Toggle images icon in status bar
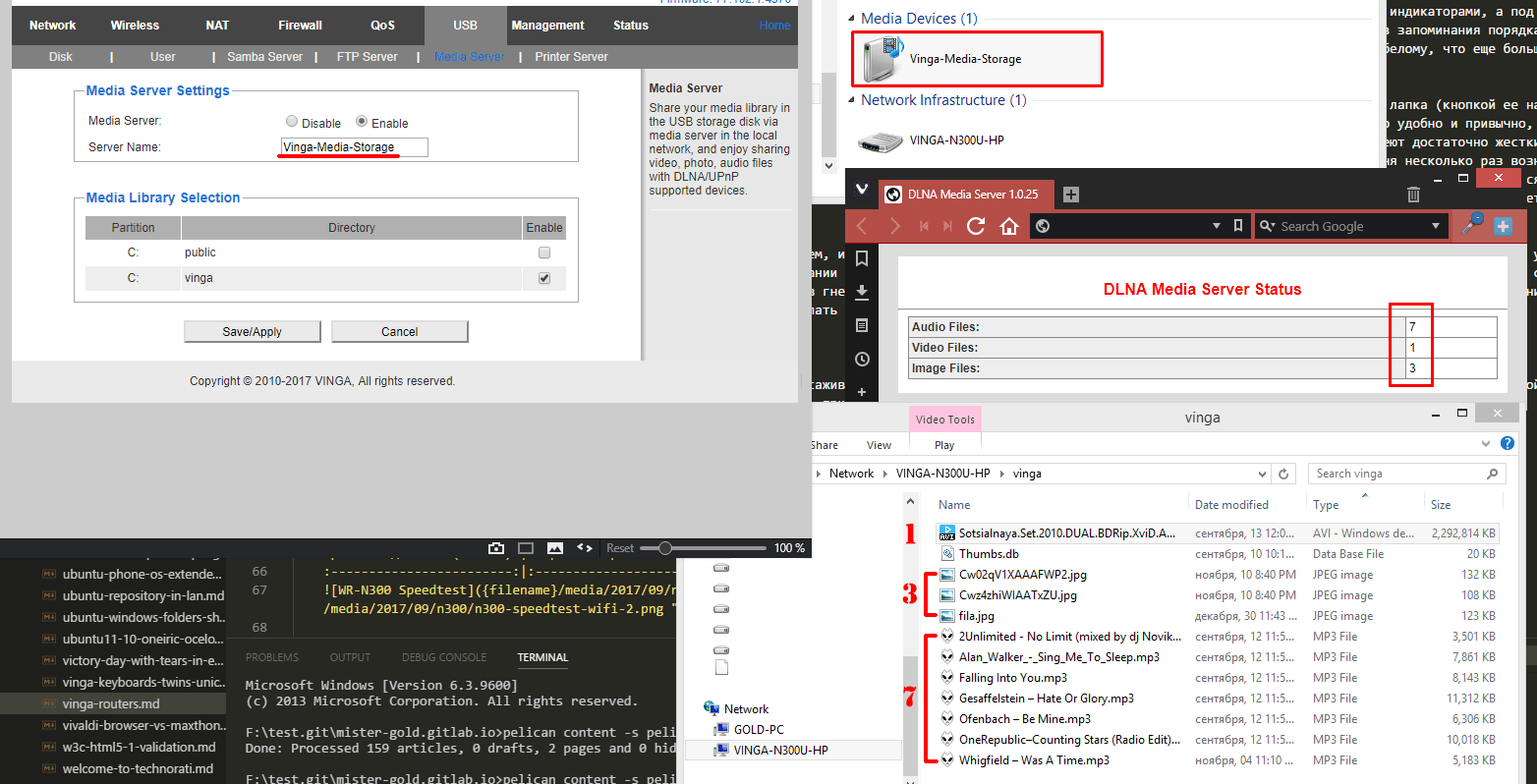The width and height of the screenshot is (1537, 784). 555,548
